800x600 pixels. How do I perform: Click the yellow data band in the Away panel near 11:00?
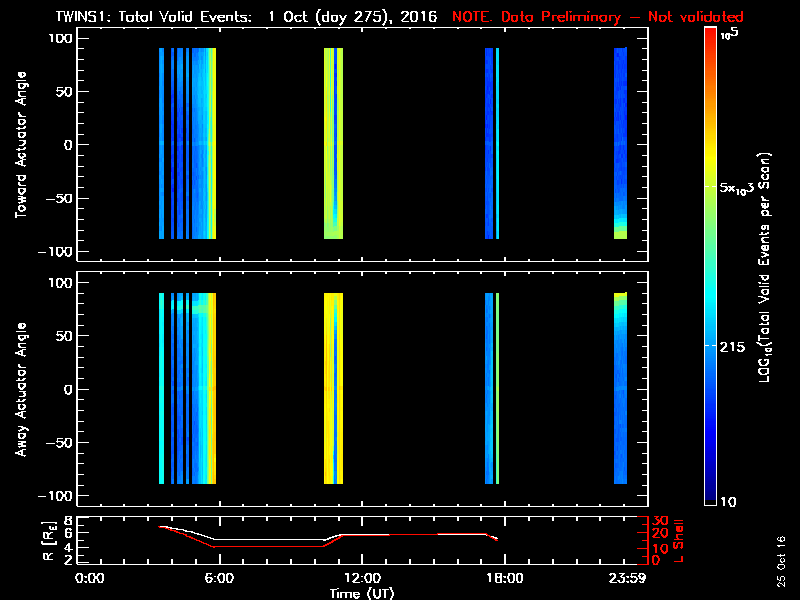[x=333, y=390]
